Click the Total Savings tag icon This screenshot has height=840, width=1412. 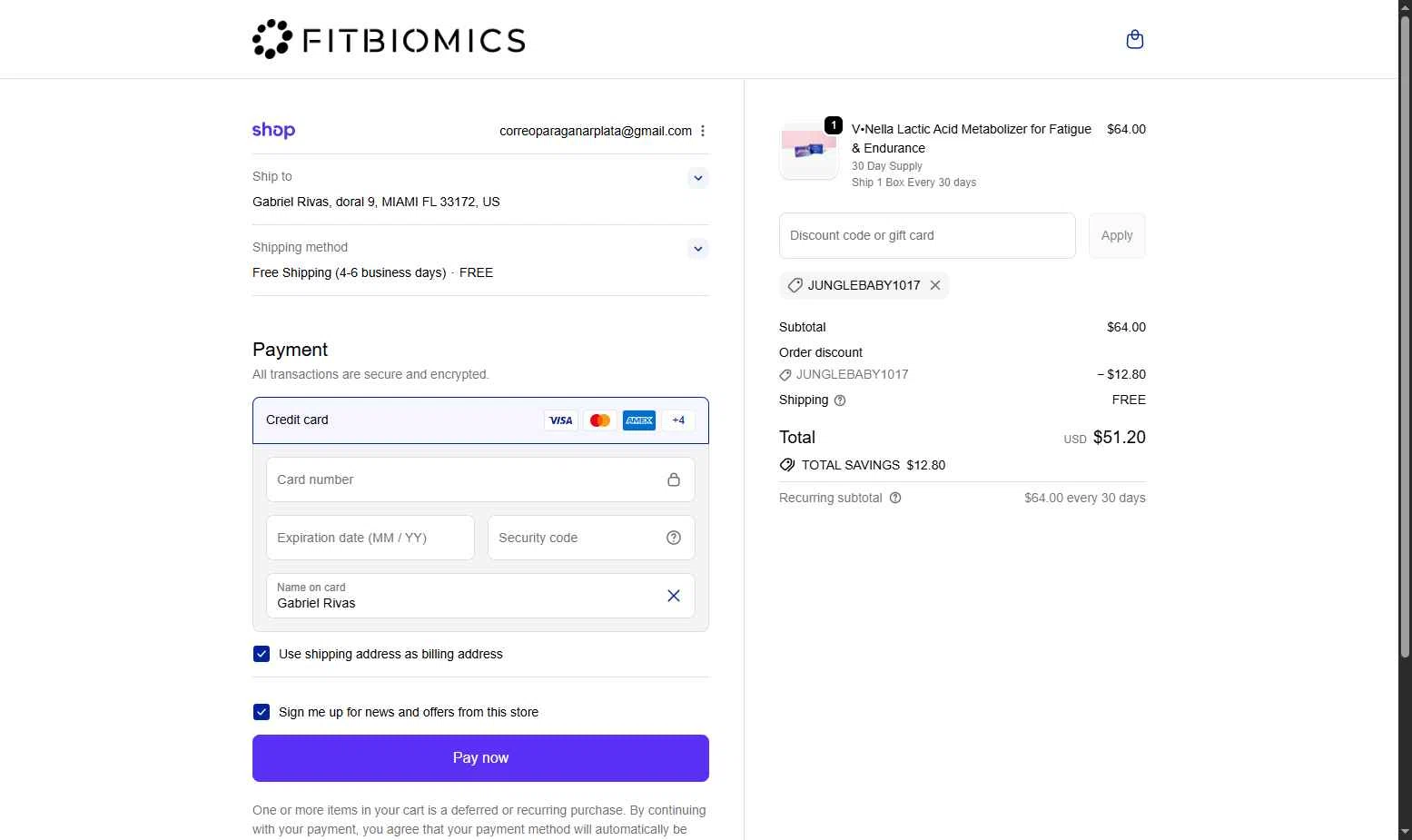click(787, 465)
